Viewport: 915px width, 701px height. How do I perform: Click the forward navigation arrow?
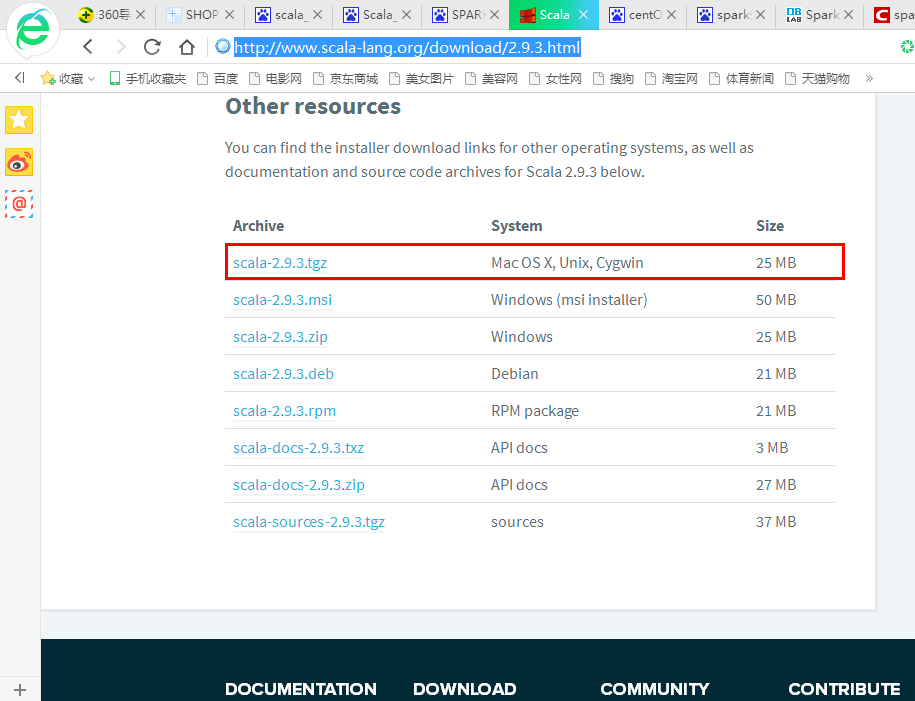click(121, 47)
